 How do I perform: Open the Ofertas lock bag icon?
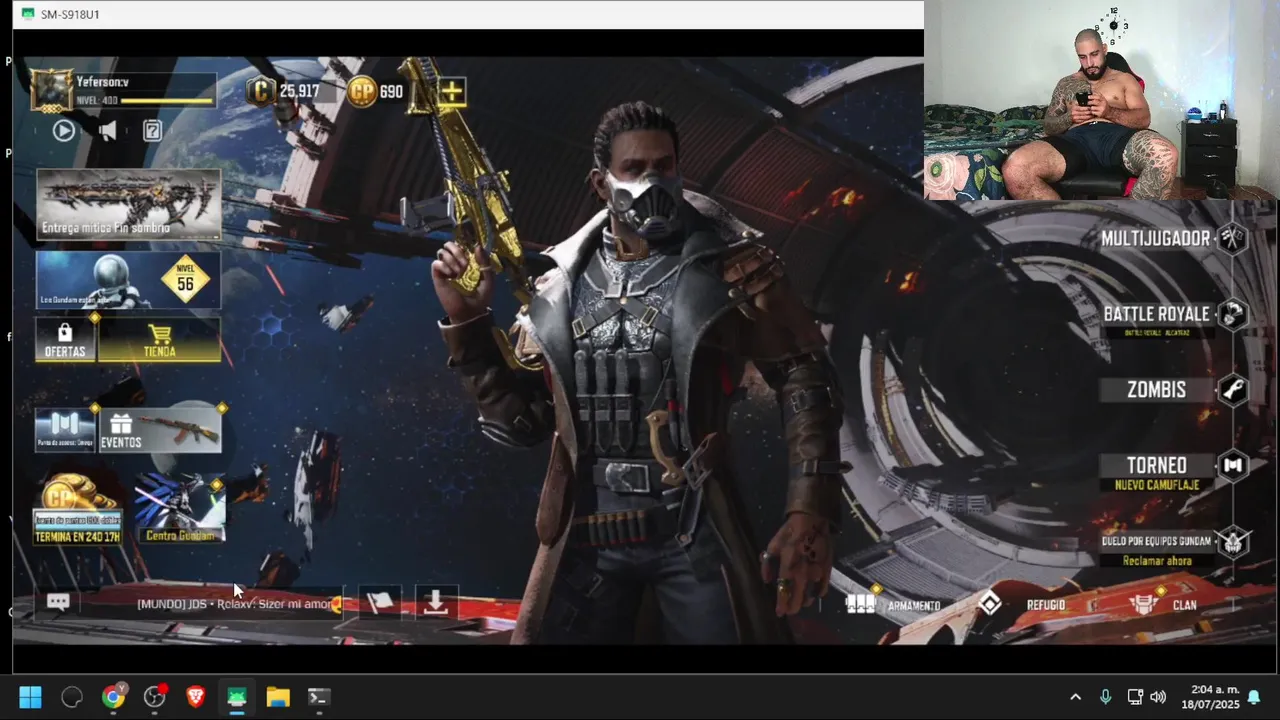[65, 333]
